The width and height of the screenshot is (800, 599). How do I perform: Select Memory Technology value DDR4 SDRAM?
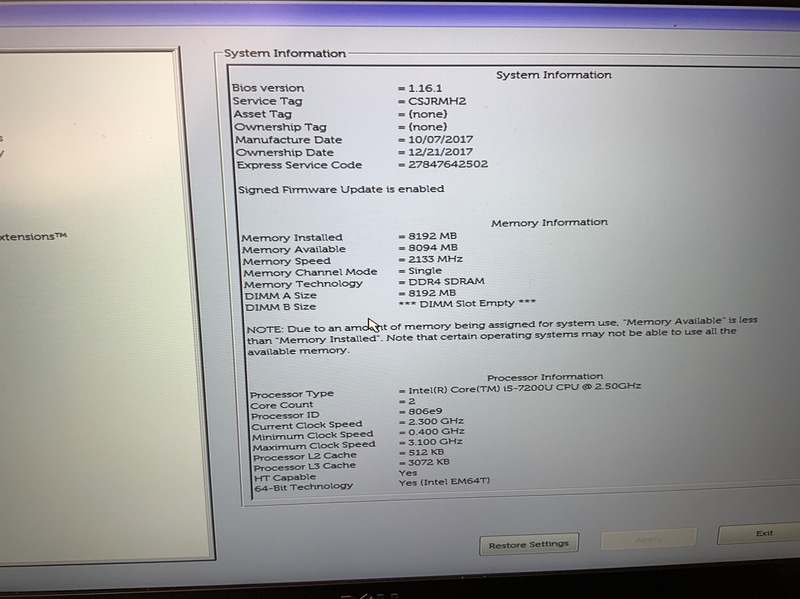click(446, 282)
